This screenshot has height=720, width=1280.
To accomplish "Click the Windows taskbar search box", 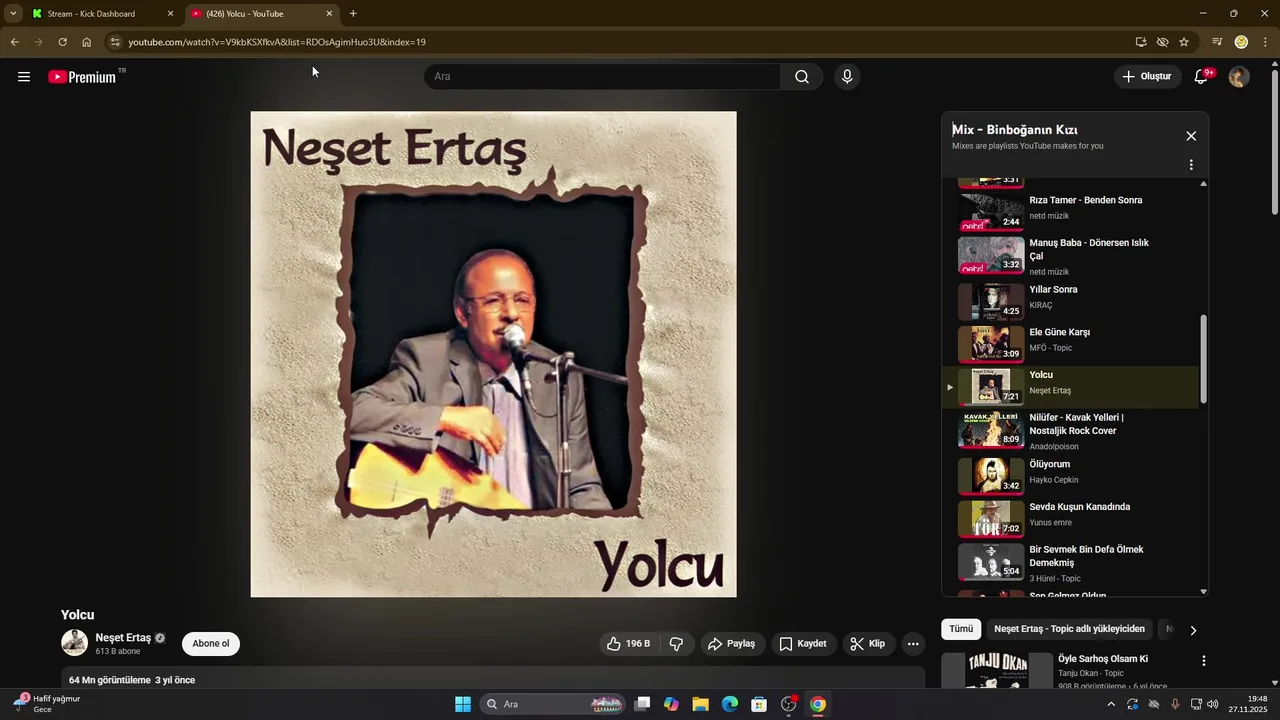I will pos(554,704).
